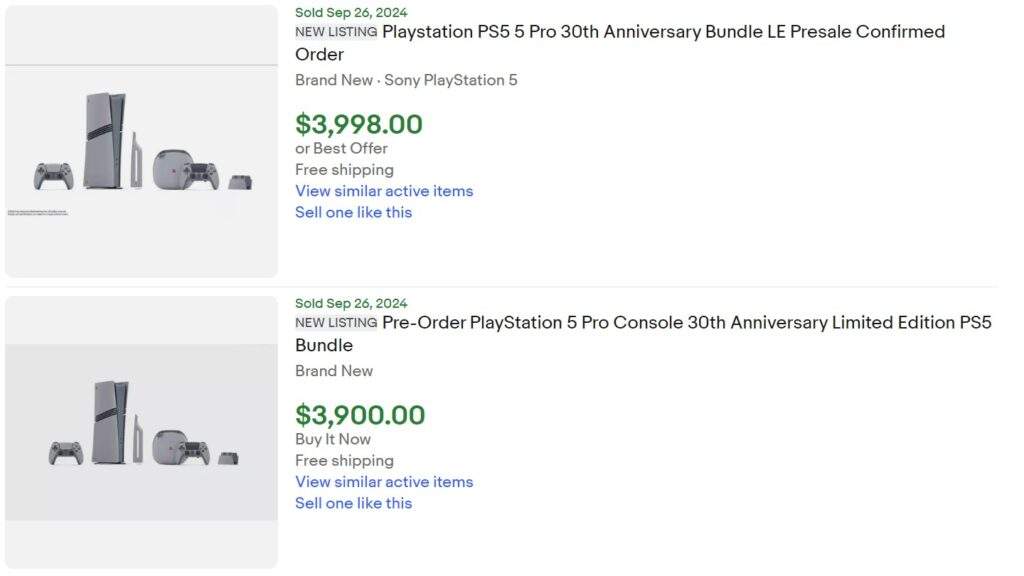Viewport: 1024px width, 576px height.
Task: Click 'Free shipping' on the second listing
Action: 344,460
